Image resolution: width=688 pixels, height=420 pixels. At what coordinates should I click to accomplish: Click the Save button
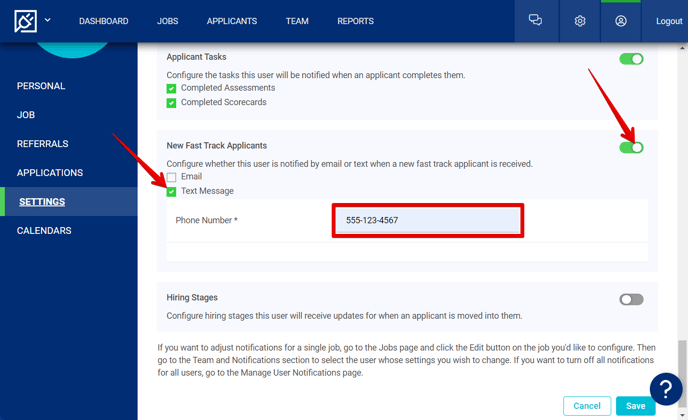click(x=635, y=406)
